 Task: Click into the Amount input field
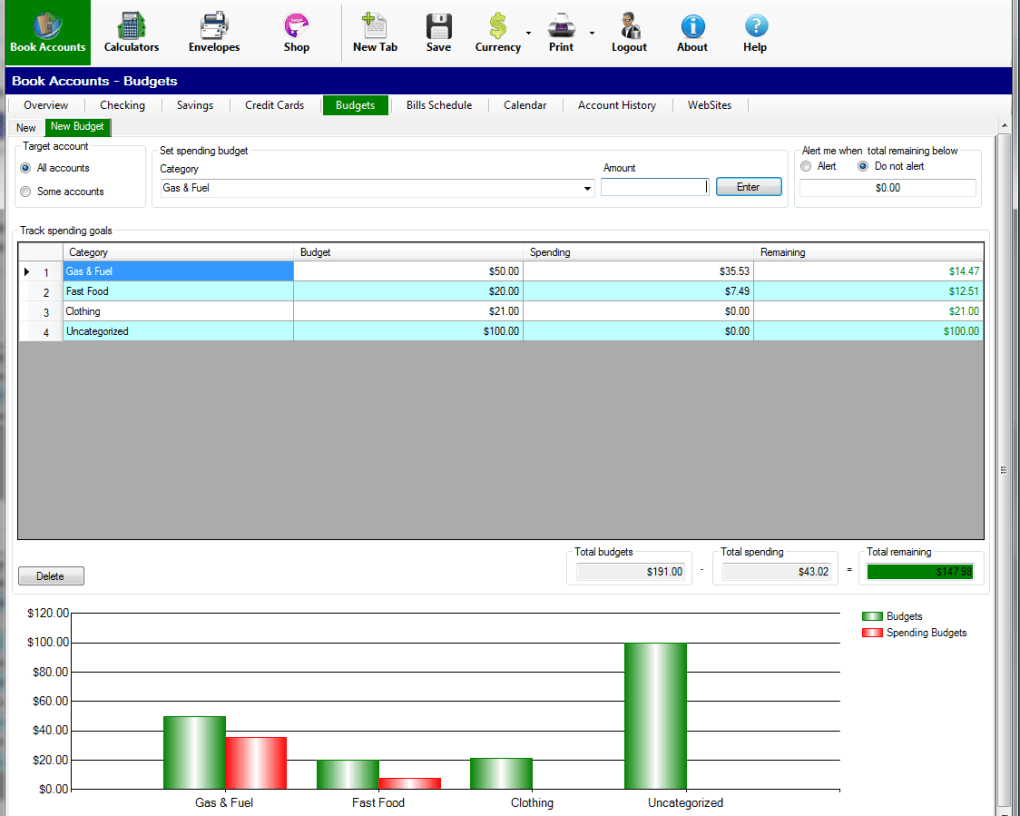[654, 187]
